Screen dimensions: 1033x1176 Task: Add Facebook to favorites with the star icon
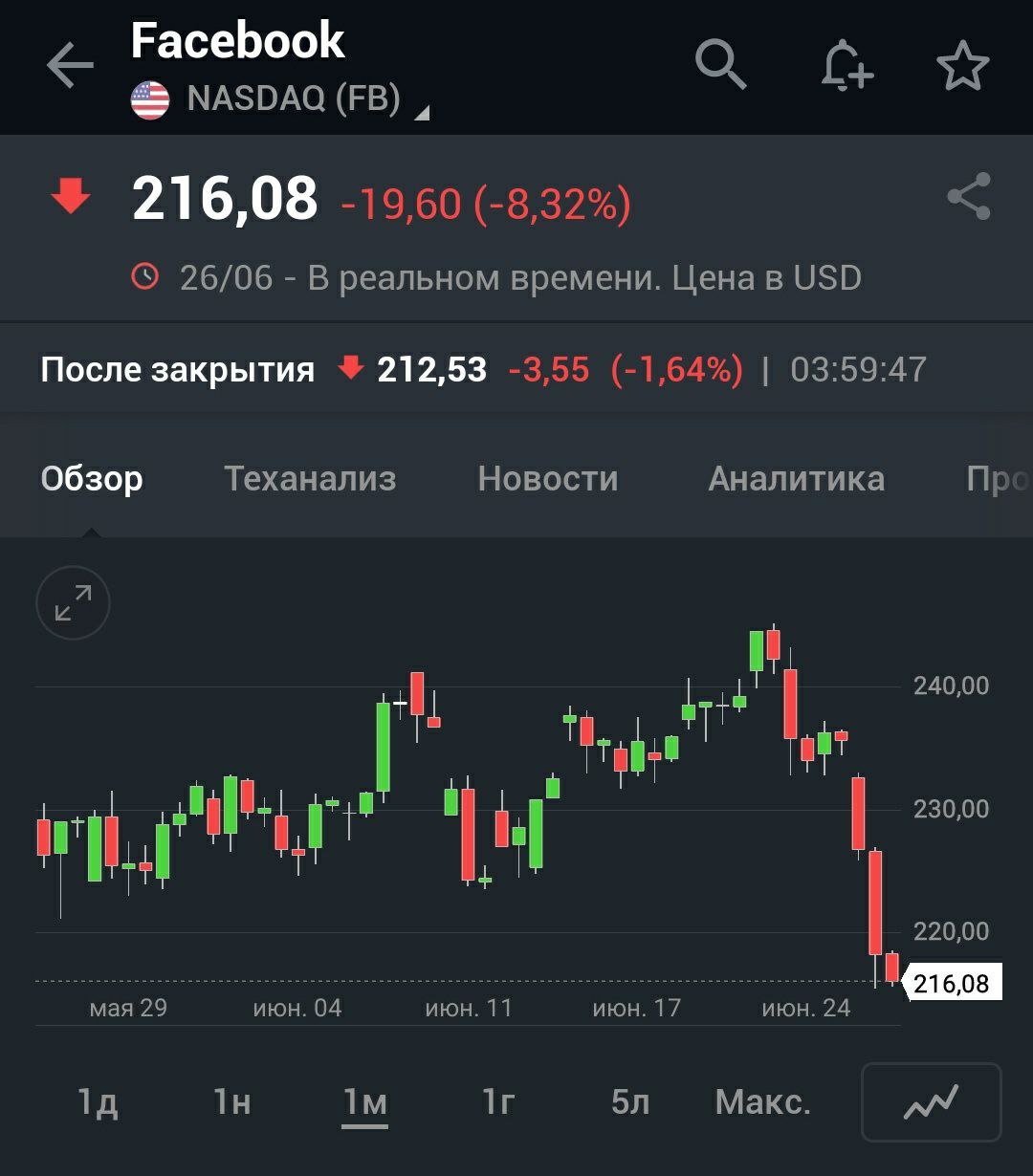pyautogui.click(x=962, y=67)
